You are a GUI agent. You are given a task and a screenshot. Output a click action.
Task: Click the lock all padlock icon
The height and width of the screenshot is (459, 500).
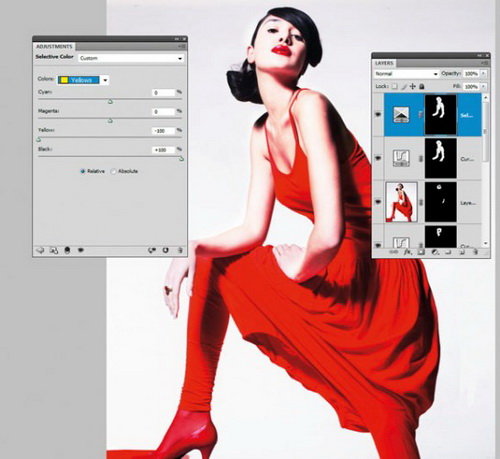[x=422, y=86]
